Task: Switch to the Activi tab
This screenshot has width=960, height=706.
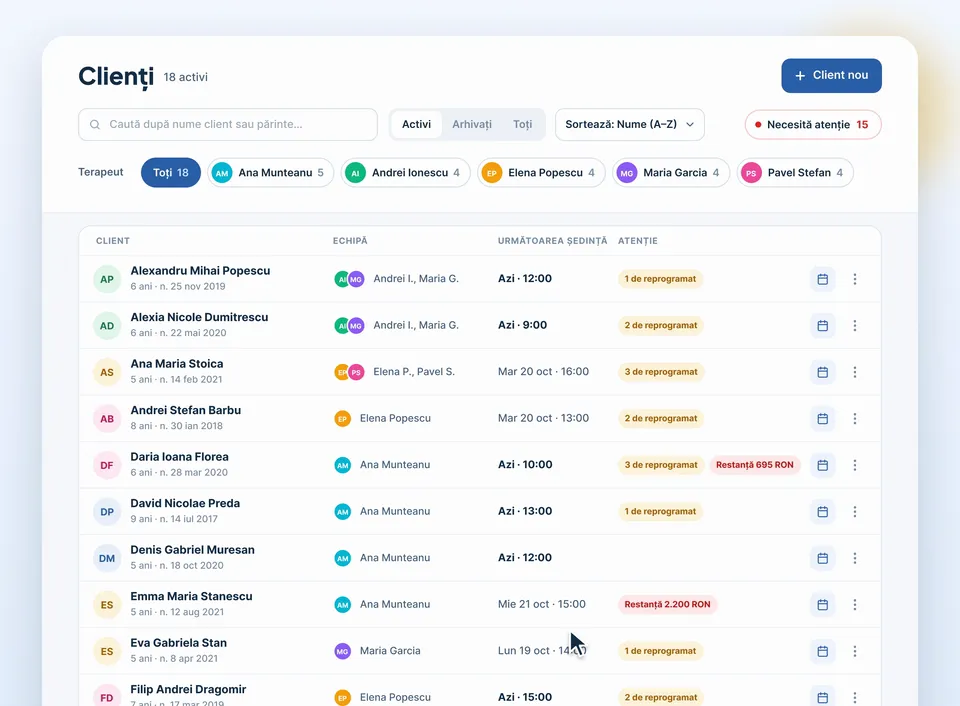Action: point(416,125)
